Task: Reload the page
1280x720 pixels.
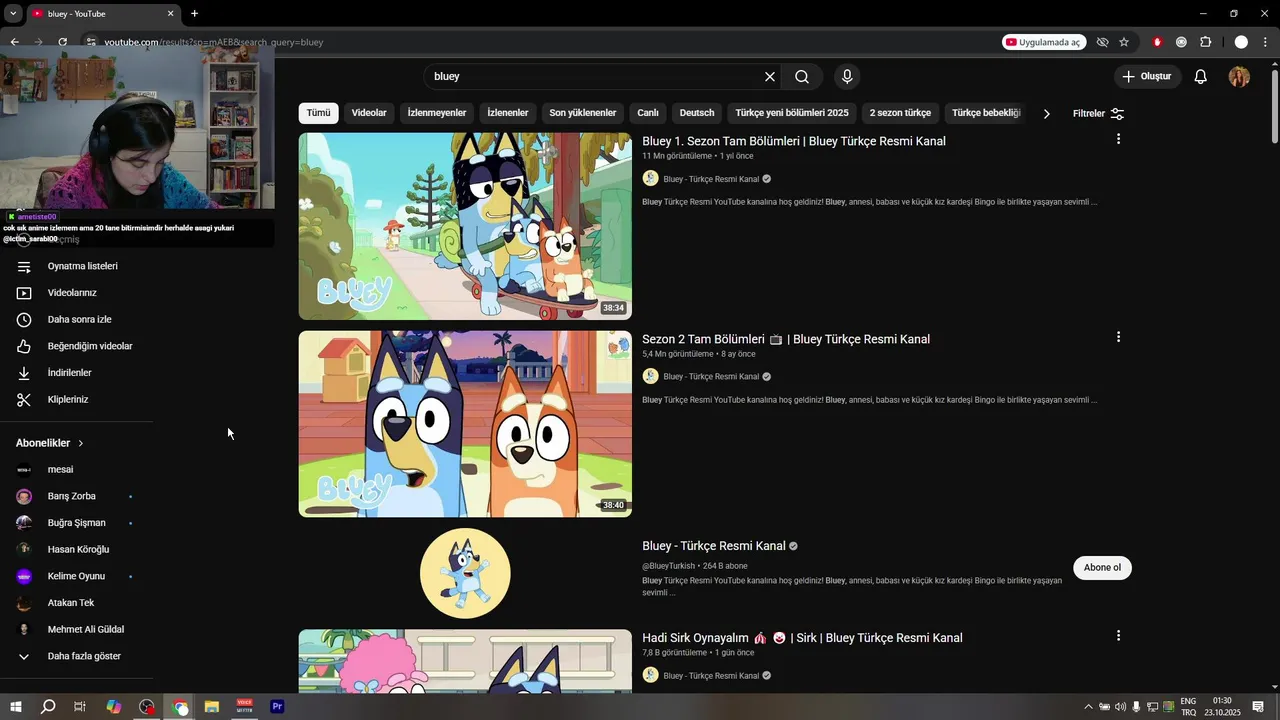Action: pyautogui.click(x=62, y=42)
